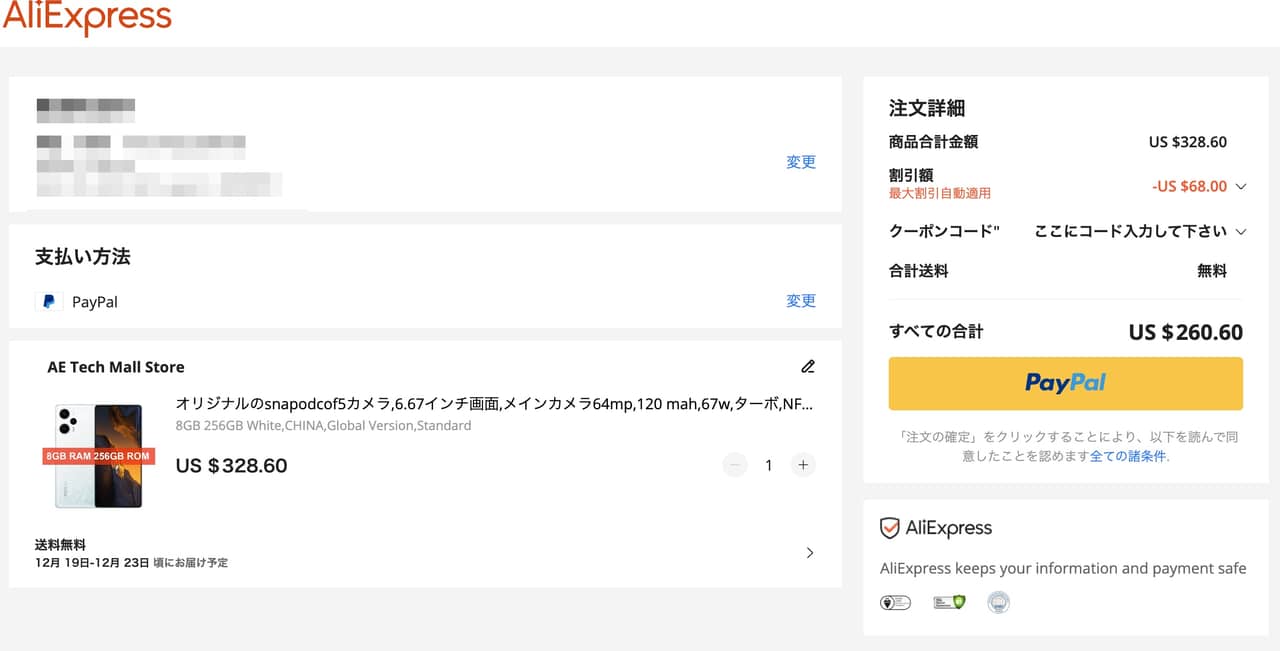This screenshot has height=651, width=1280.
Task: Click 変更 to change shipping address
Action: pyautogui.click(x=801, y=162)
